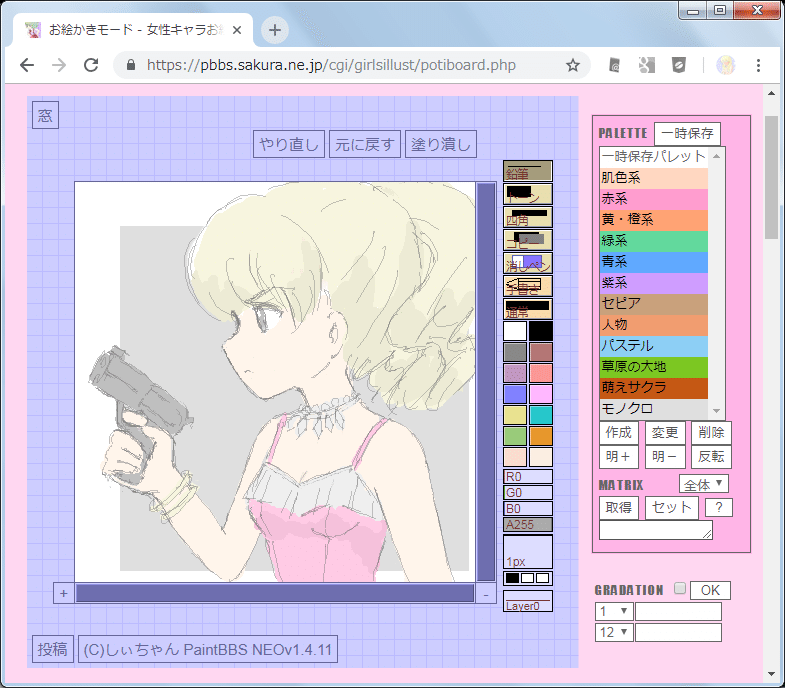Screen dimensions: 785x688
Task: Open the user profile avatar
Action: [x=725, y=65]
